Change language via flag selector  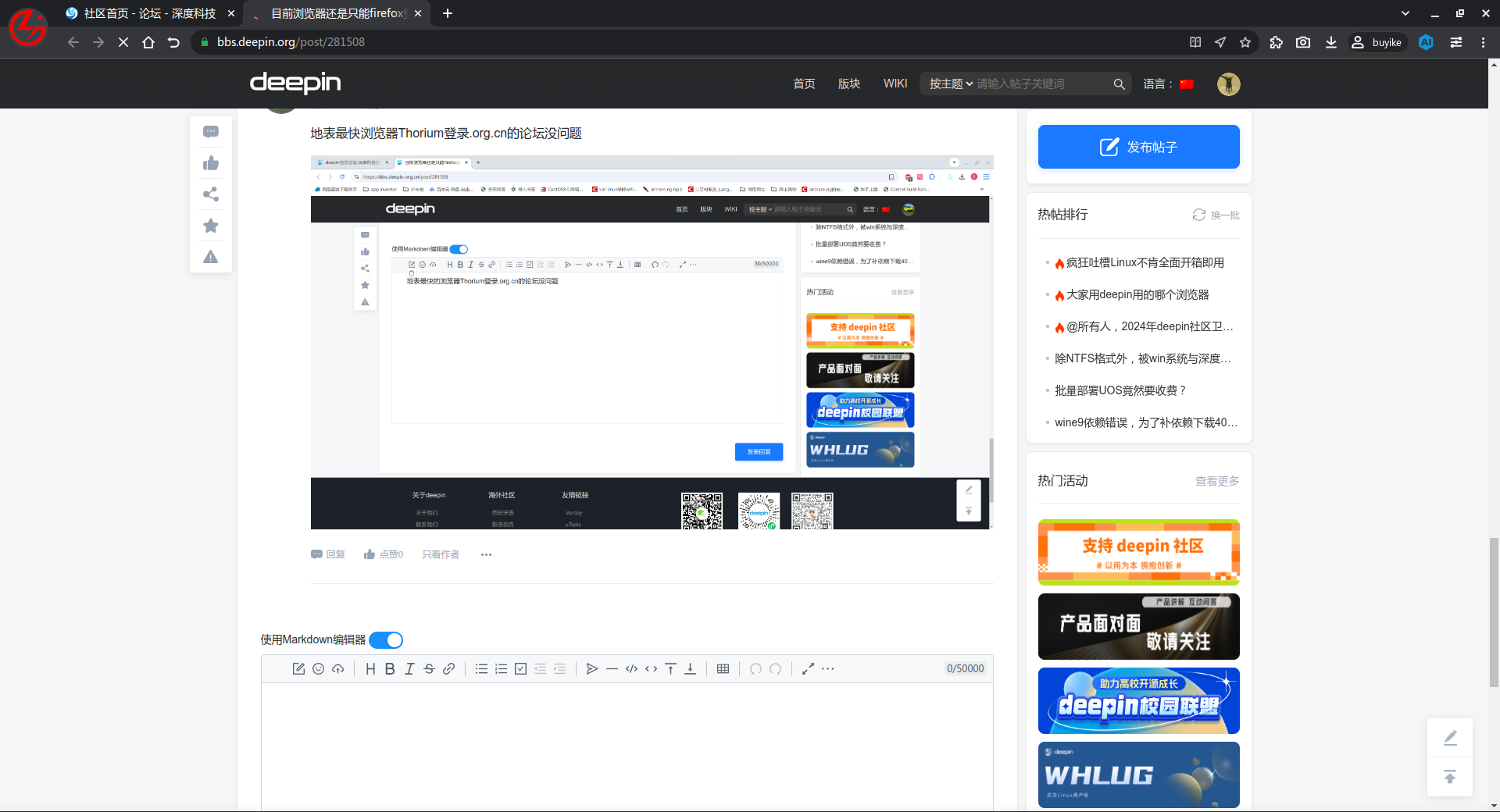tap(1187, 84)
